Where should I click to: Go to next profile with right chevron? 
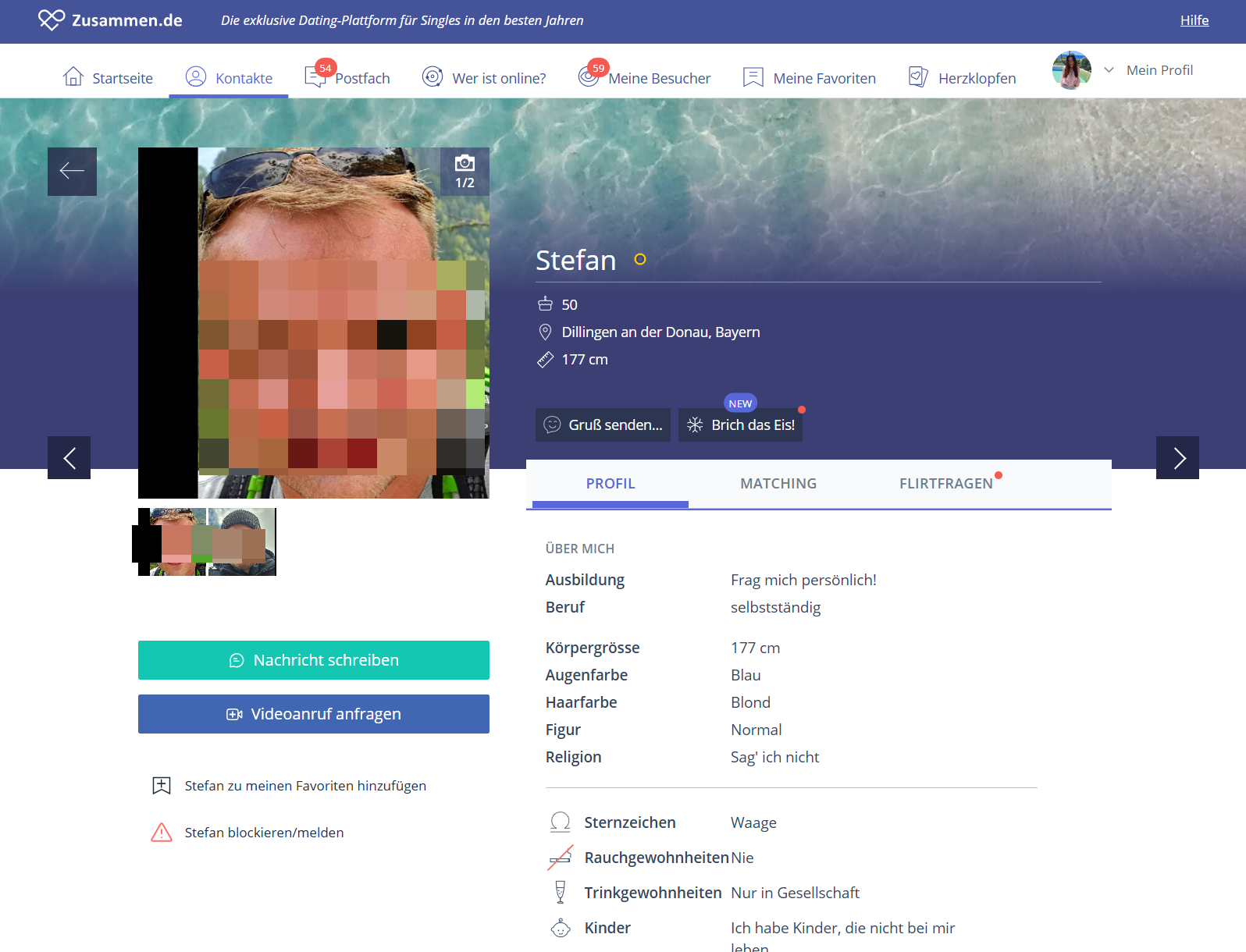point(1177,458)
